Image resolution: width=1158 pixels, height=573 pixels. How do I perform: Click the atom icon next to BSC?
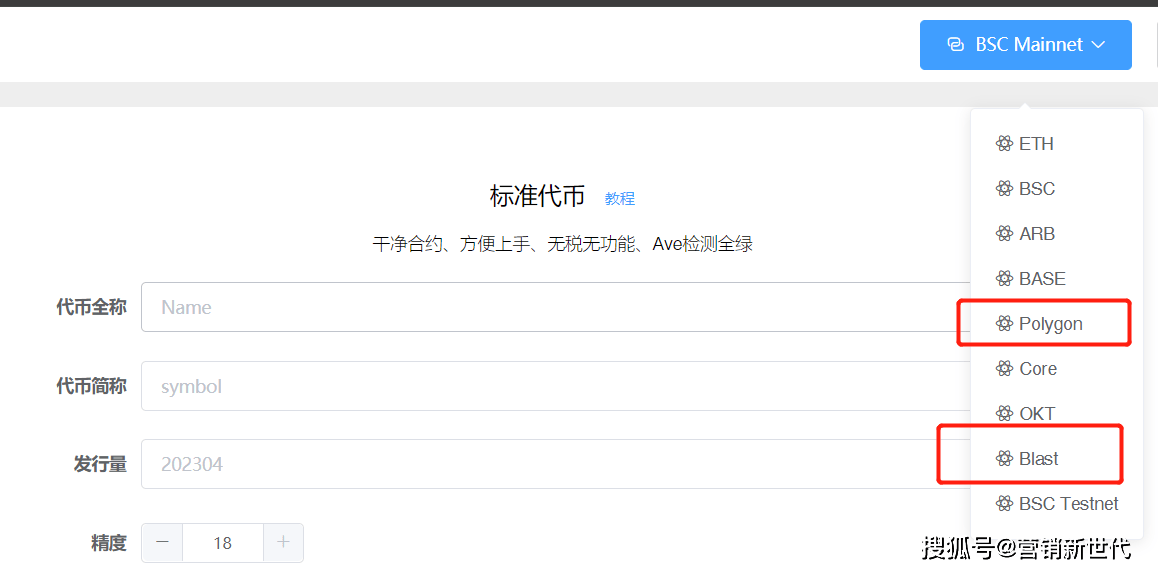click(1004, 189)
